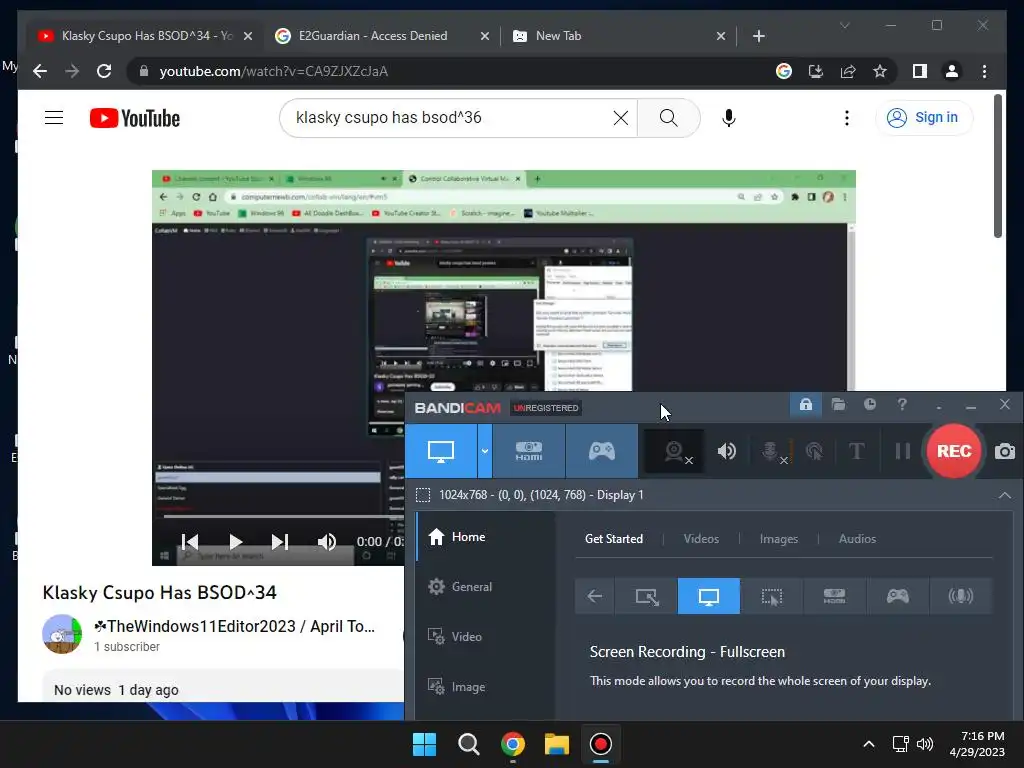The height and width of the screenshot is (768, 1024).
Task: Click Chrome address bar URL
Action: click(x=274, y=71)
